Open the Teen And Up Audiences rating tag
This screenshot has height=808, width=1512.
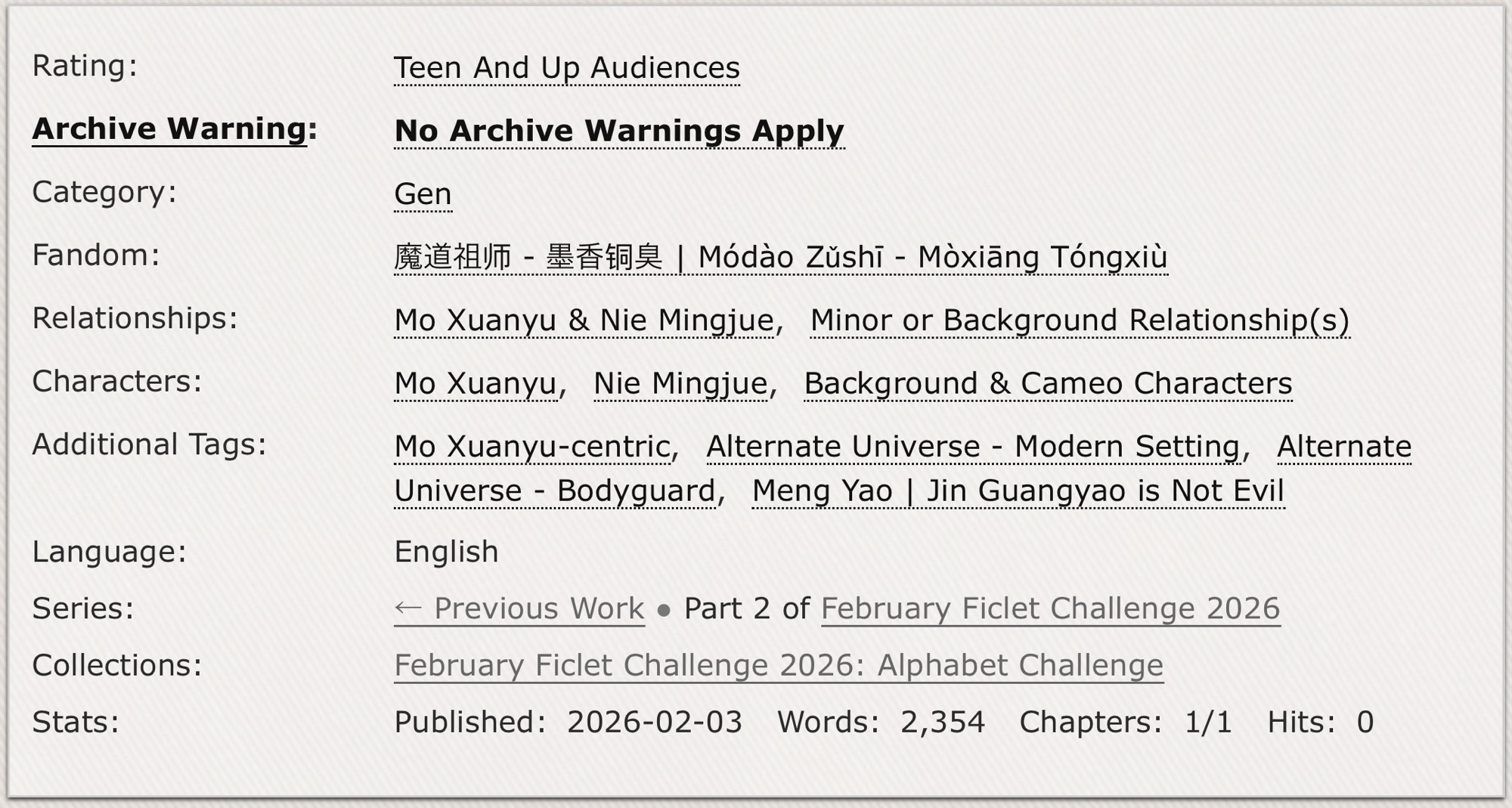566,68
